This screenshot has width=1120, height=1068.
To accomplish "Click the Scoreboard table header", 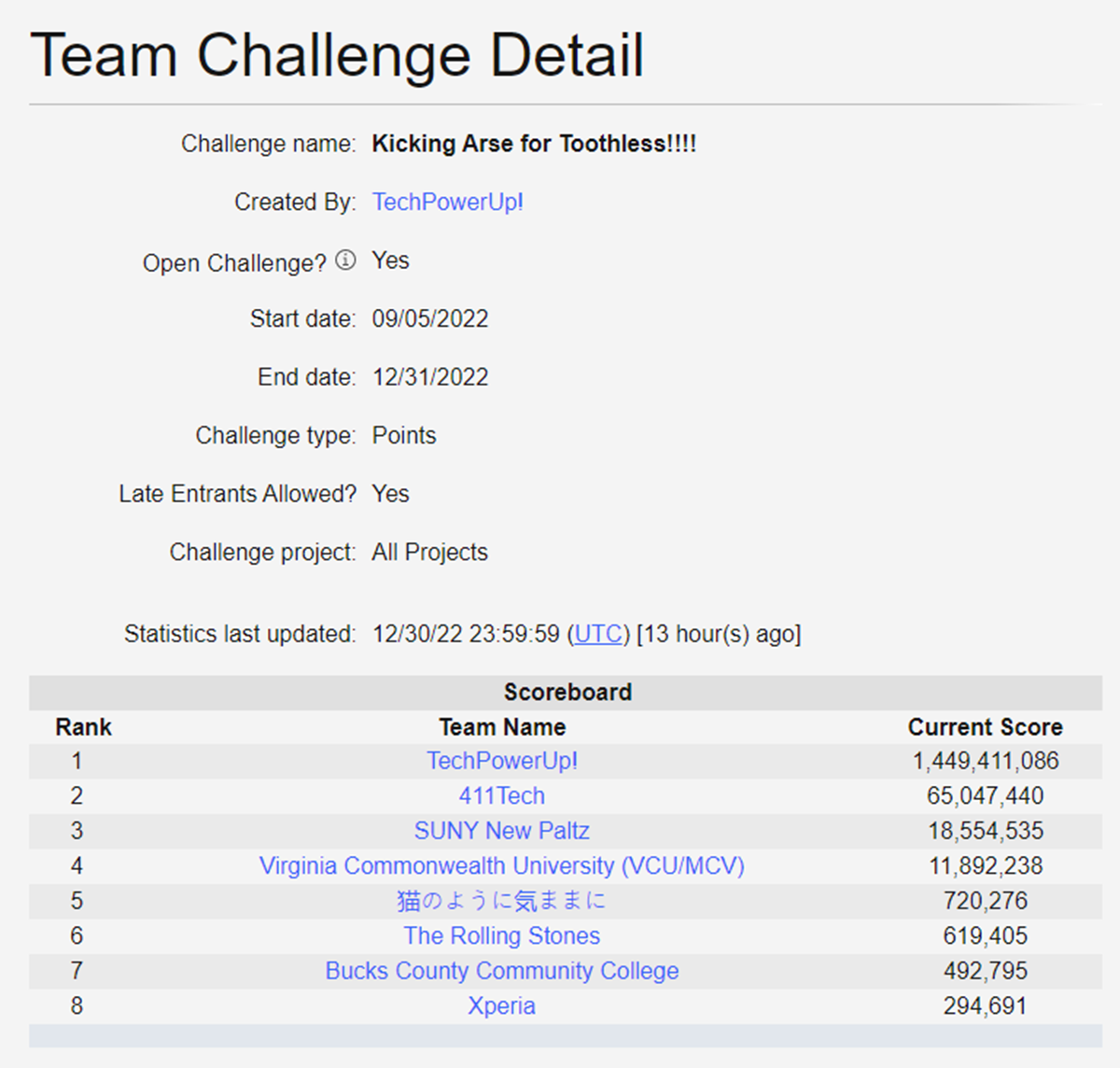I will [x=567, y=692].
